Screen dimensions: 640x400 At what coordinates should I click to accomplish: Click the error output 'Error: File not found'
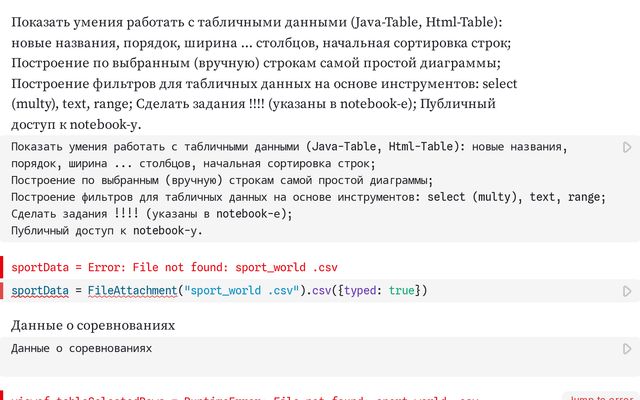click(x=158, y=267)
